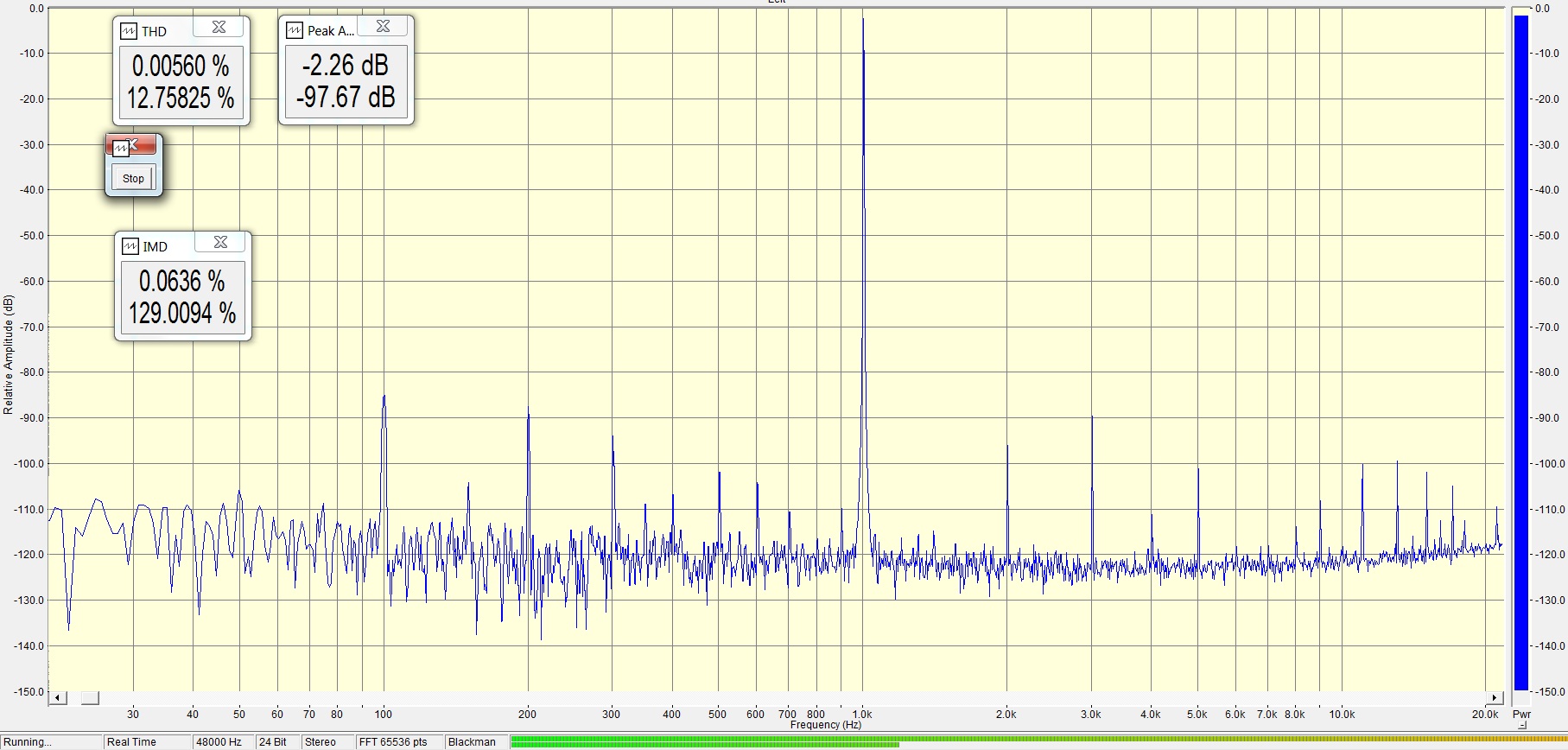Click the "24 Bit" status field
1568x750 pixels.
(x=277, y=741)
